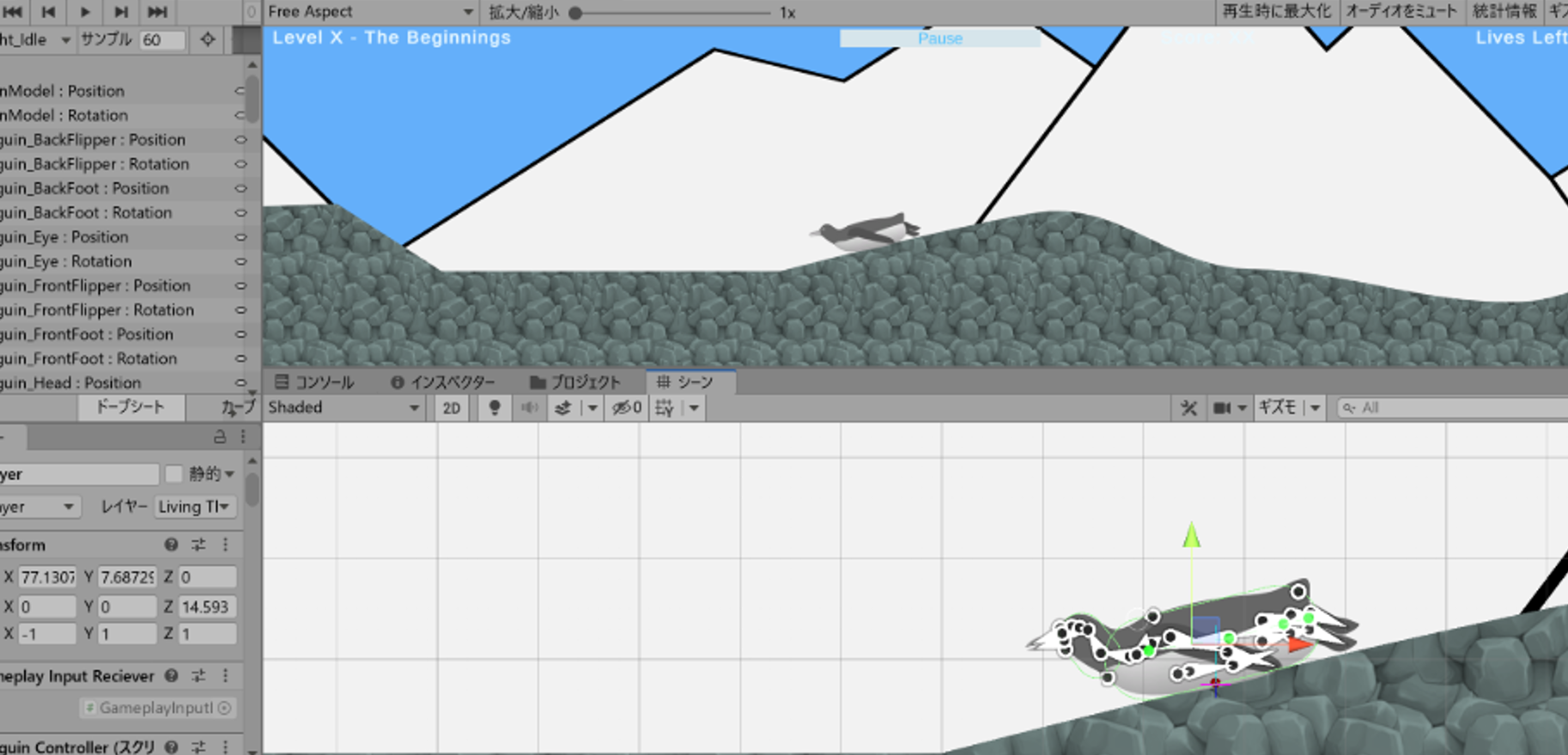The image size is (1568, 755).
Task: Click the scene camera settings icon
Action: click(1222, 408)
